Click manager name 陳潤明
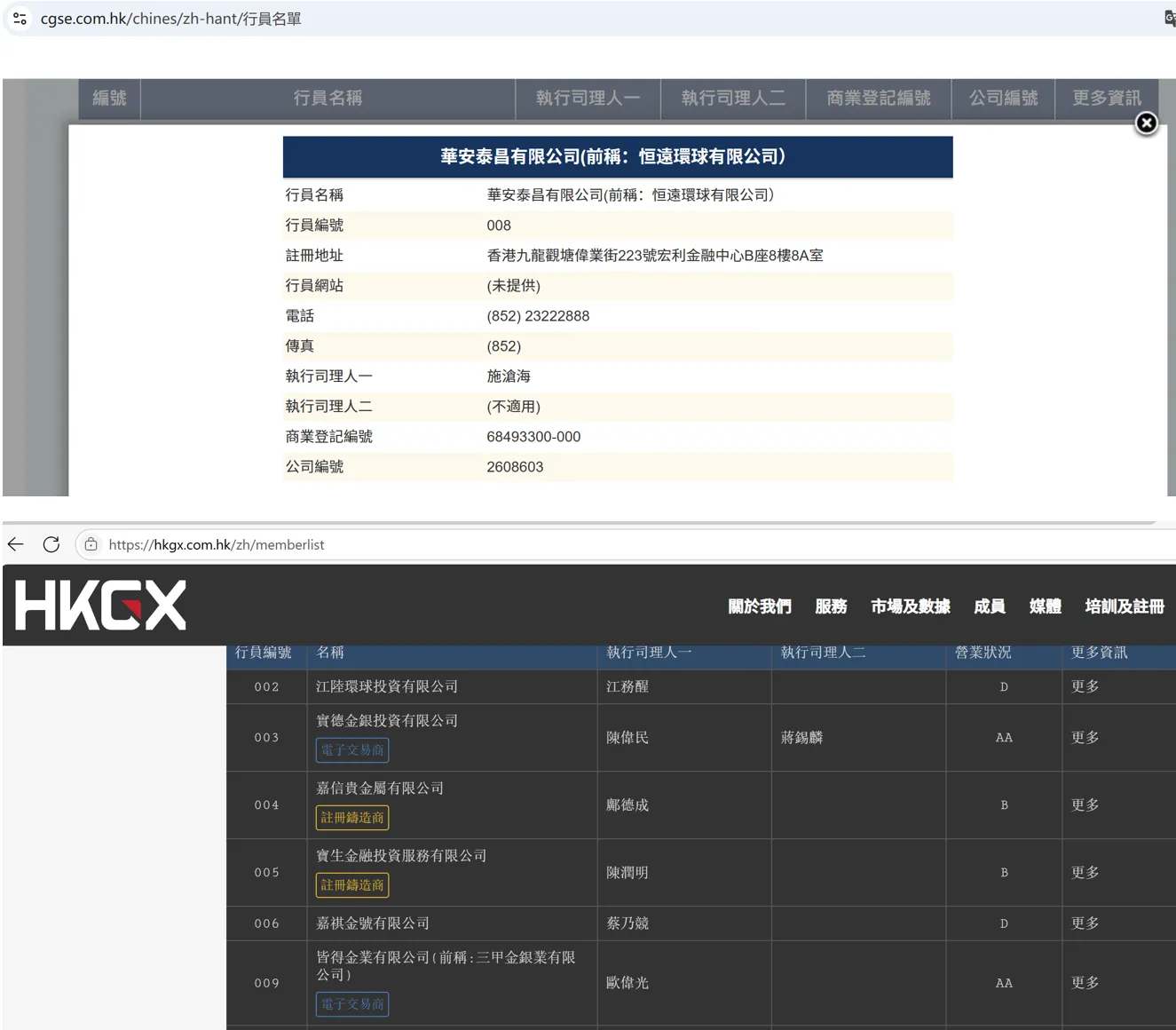Screen dimensions: 1176x1030 pyautogui.click(x=627, y=872)
